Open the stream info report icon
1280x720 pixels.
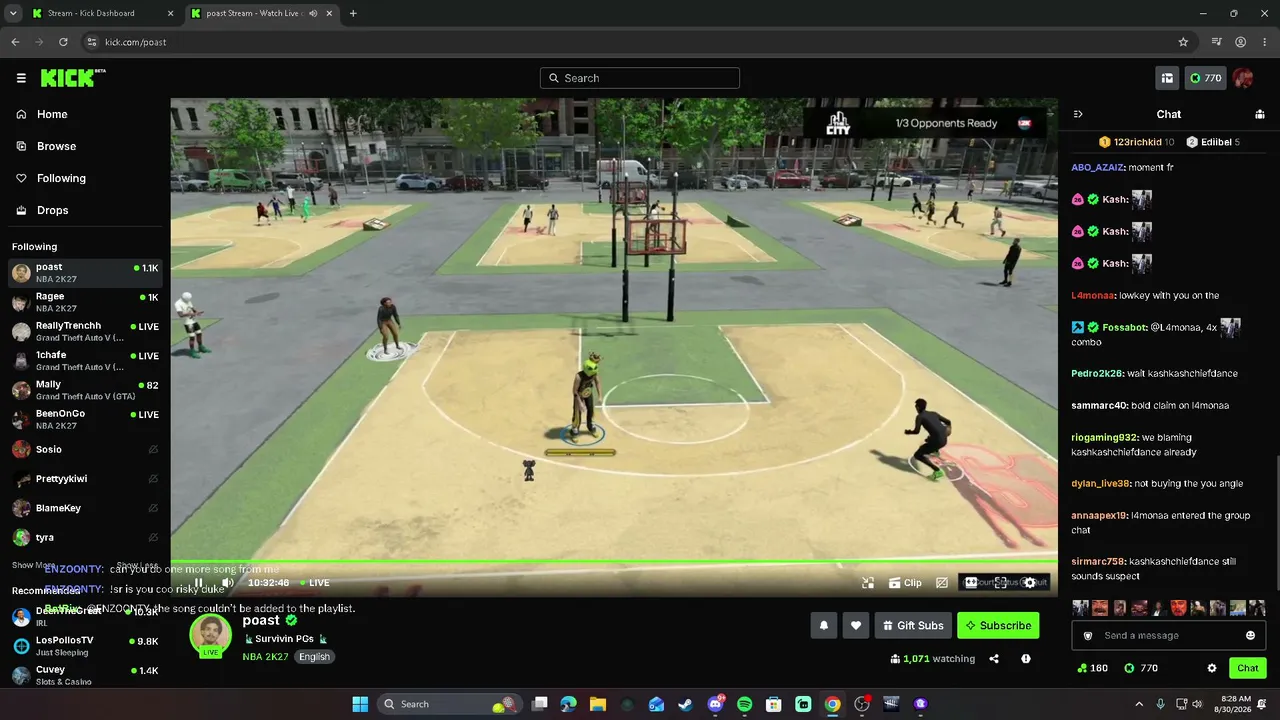click(x=1026, y=659)
